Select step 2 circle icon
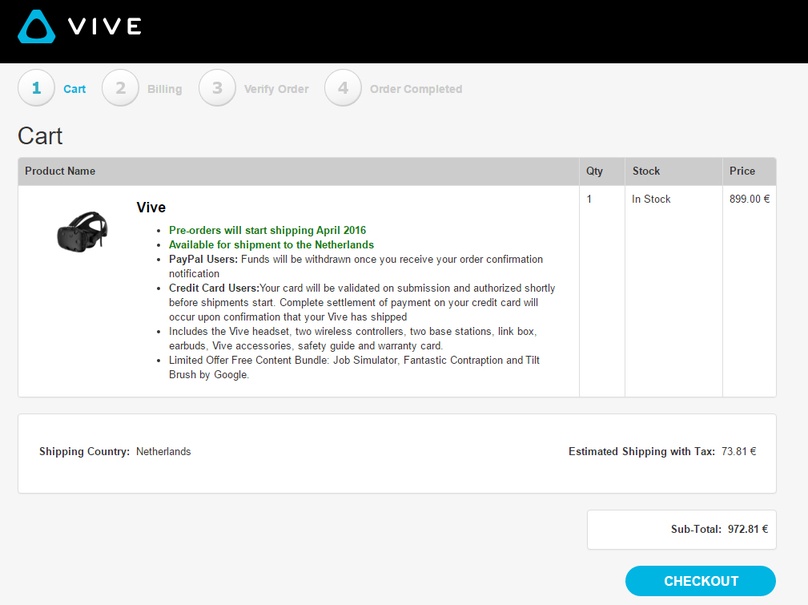The height and width of the screenshot is (605, 808). pyautogui.click(x=121, y=88)
